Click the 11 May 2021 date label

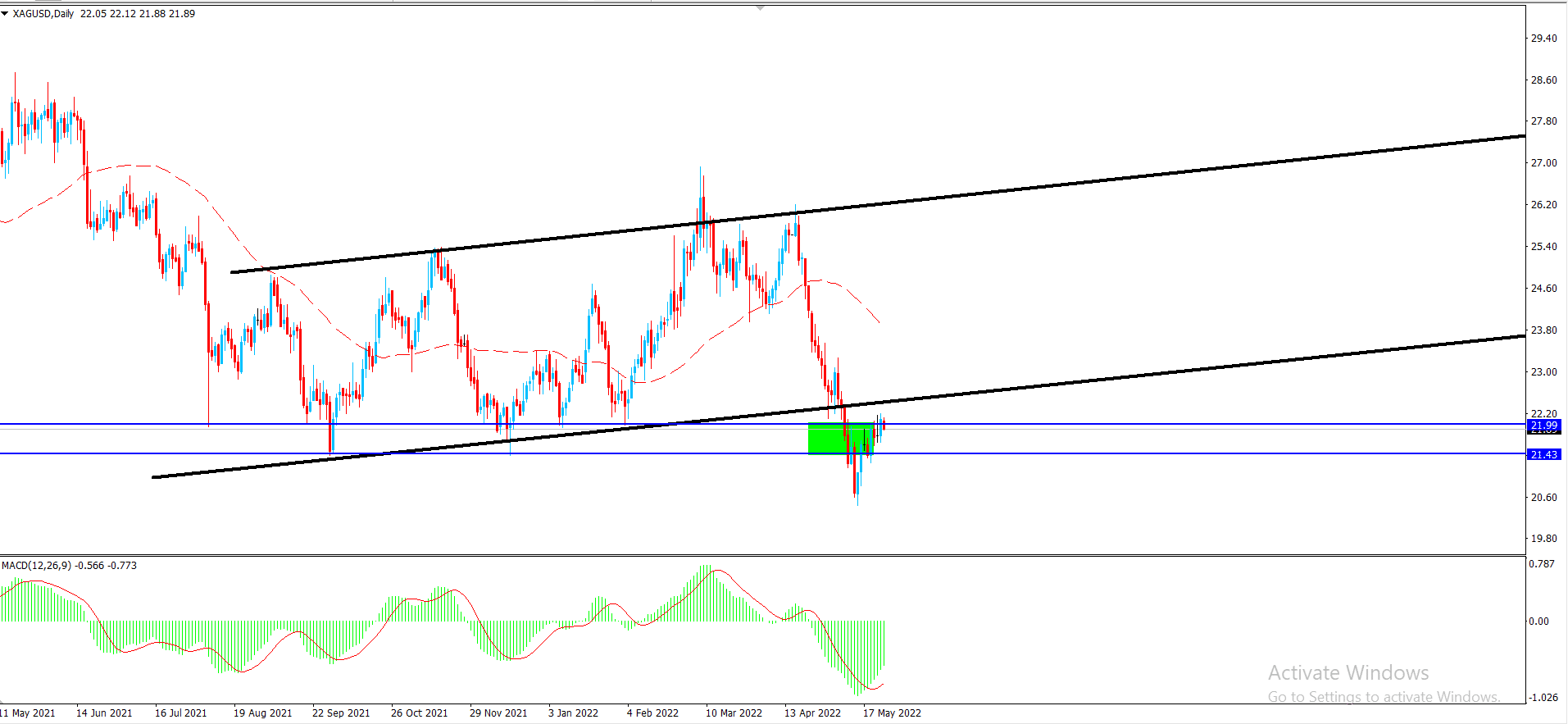pos(28,713)
